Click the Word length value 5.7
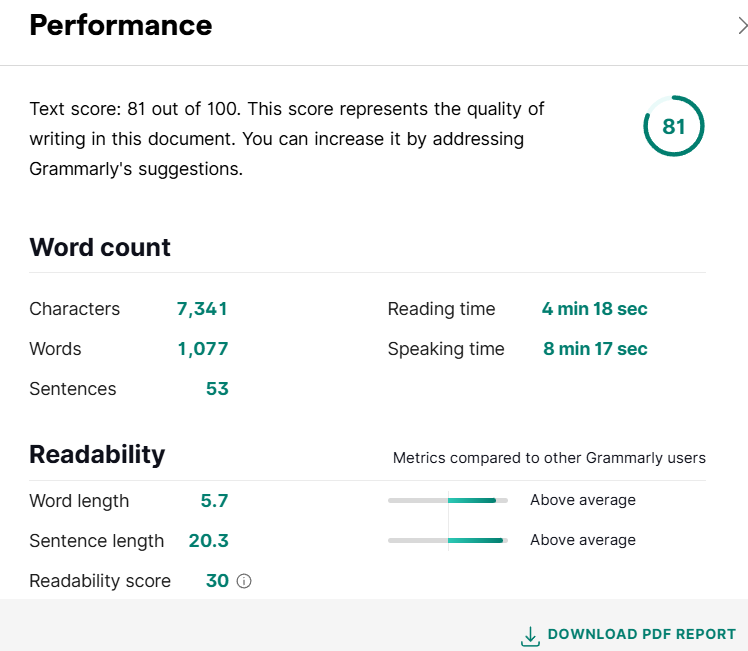This screenshot has width=748, height=651. pos(214,500)
